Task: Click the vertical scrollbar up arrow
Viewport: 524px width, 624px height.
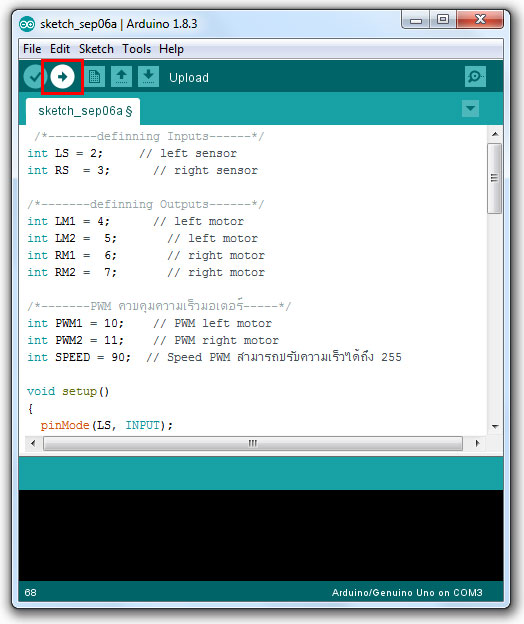Action: pyautogui.click(x=495, y=134)
